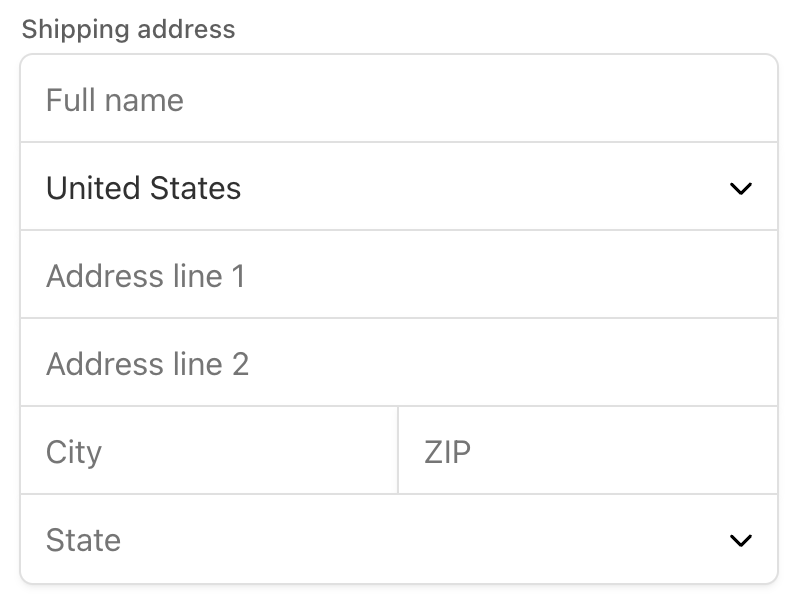800x608 pixels.
Task: Click the Address line 2 placeholder text
Action: [147, 364]
